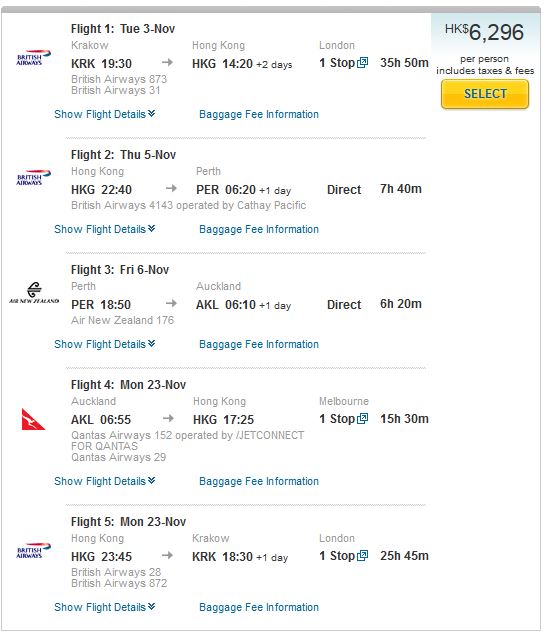Open Baggage Fee Information for Flight 2
This screenshot has height=634, width=546.
pos(259,229)
